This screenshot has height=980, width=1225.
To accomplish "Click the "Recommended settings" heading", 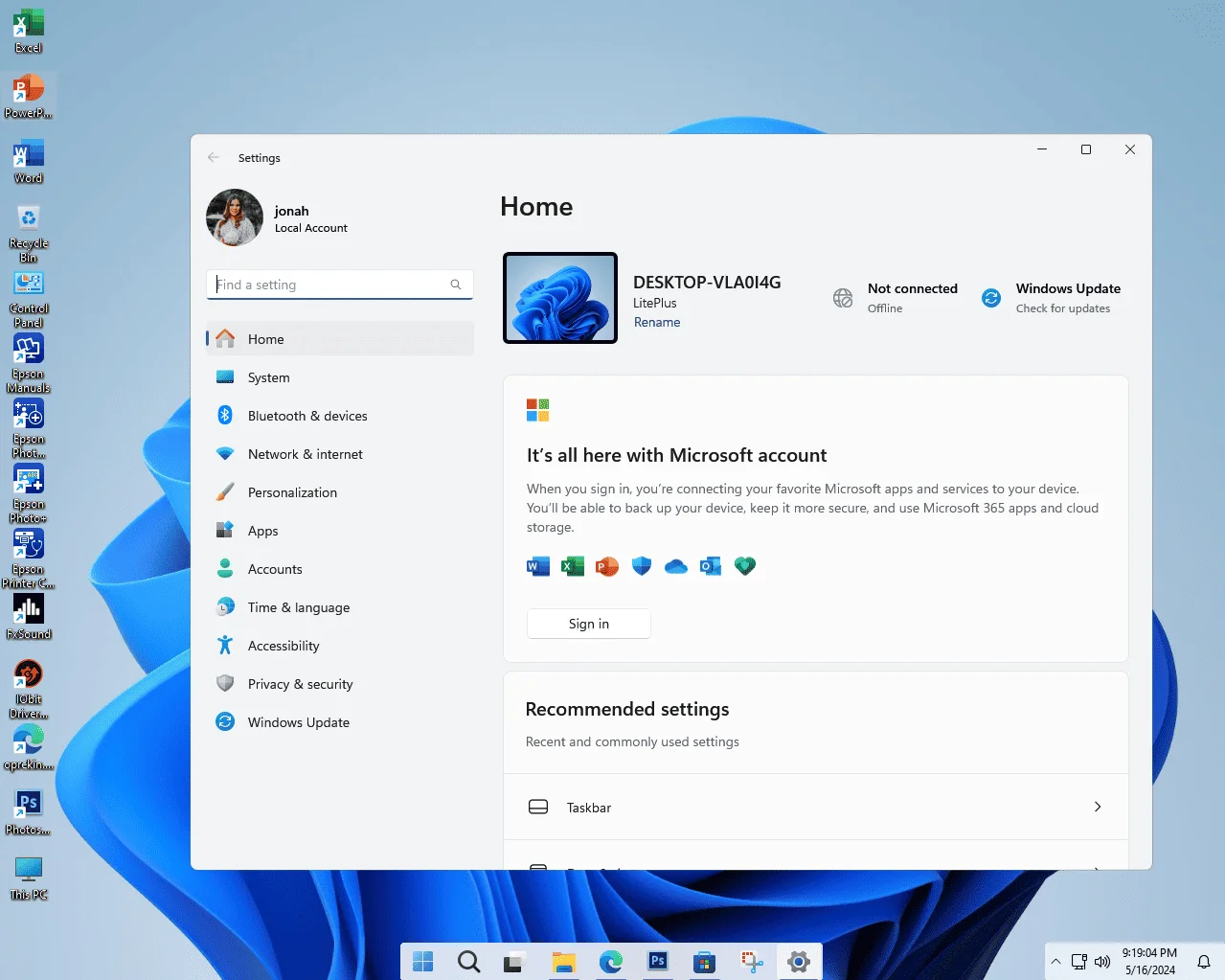I will [627, 709].
